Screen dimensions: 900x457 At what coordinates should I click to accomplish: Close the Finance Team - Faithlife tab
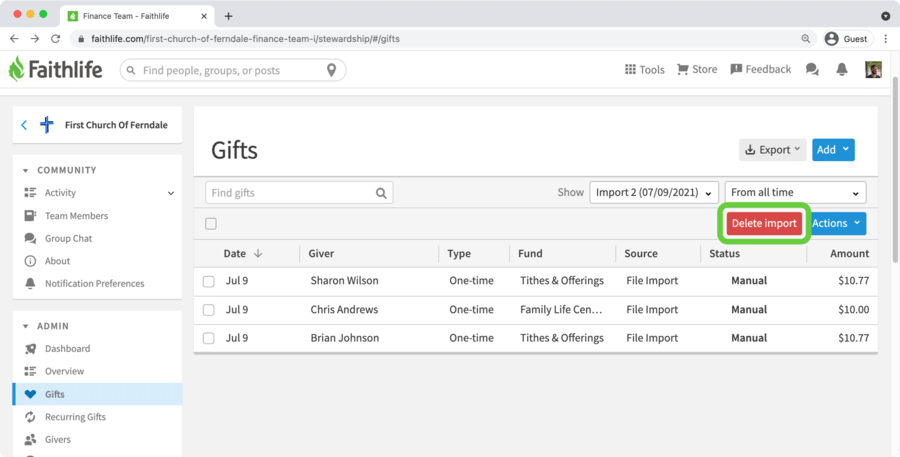(204, 16)
